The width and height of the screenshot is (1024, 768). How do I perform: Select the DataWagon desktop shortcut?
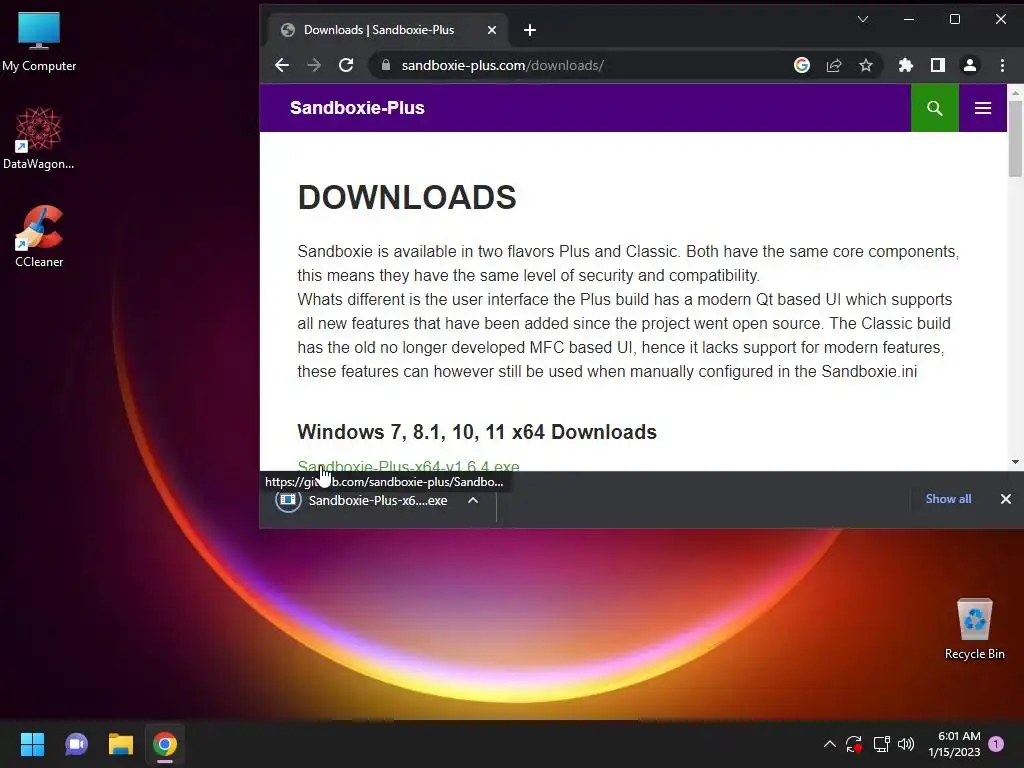tap(39, 138)
